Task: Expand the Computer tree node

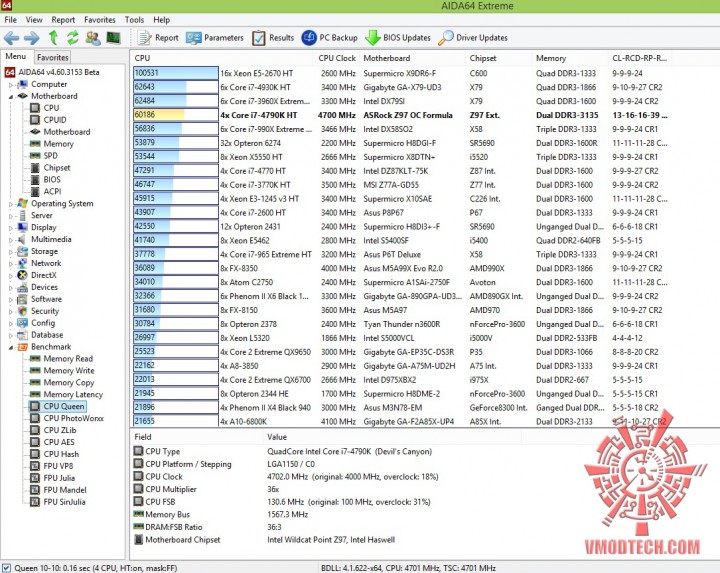Action: [11, 84]
